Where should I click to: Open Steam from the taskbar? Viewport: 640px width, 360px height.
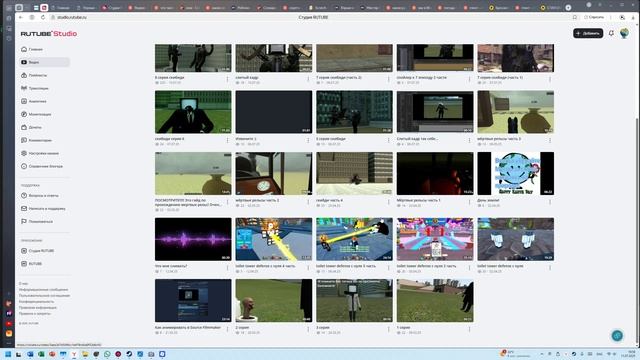point(129,354)
